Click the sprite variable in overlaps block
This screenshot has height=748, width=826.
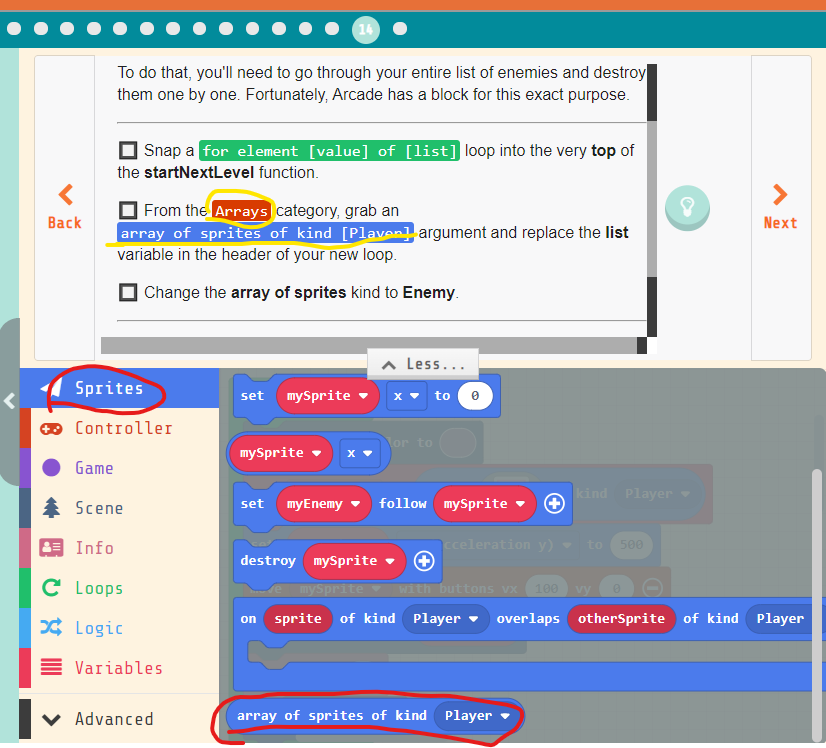298,618
